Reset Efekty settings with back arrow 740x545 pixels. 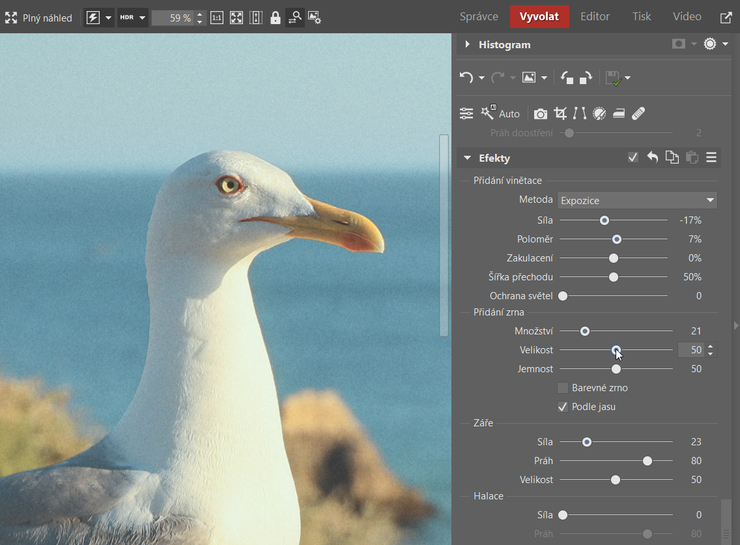[652, 158]
